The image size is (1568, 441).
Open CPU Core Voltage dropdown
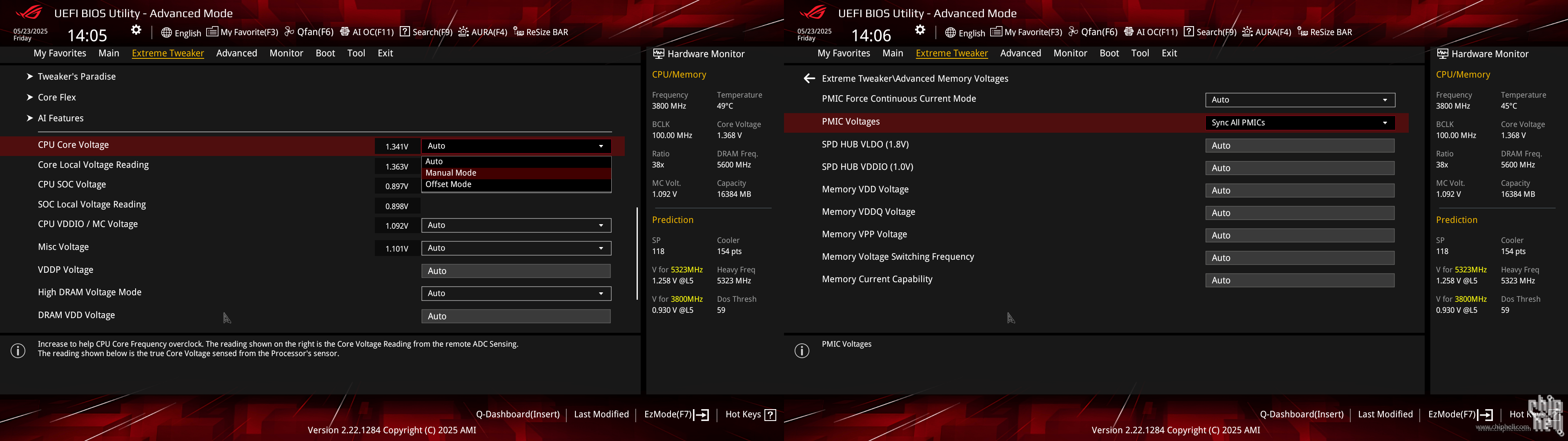pyautogui.click(x=516, y=146)
